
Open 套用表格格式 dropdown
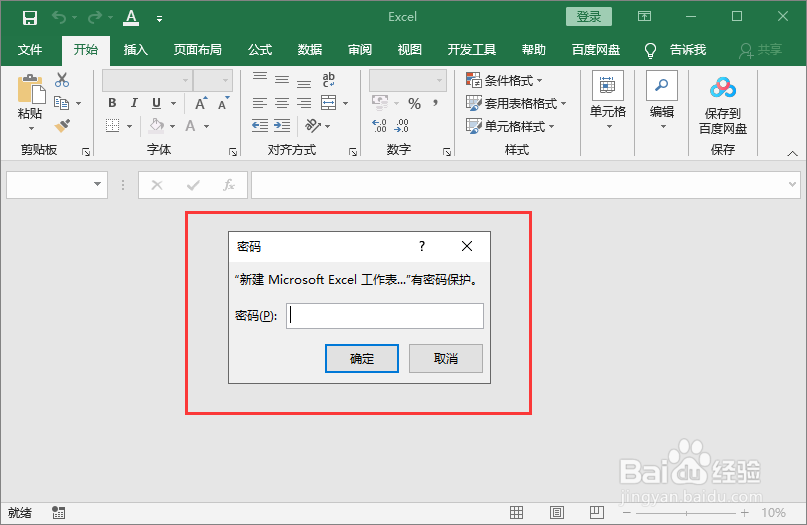coord(516,103)
